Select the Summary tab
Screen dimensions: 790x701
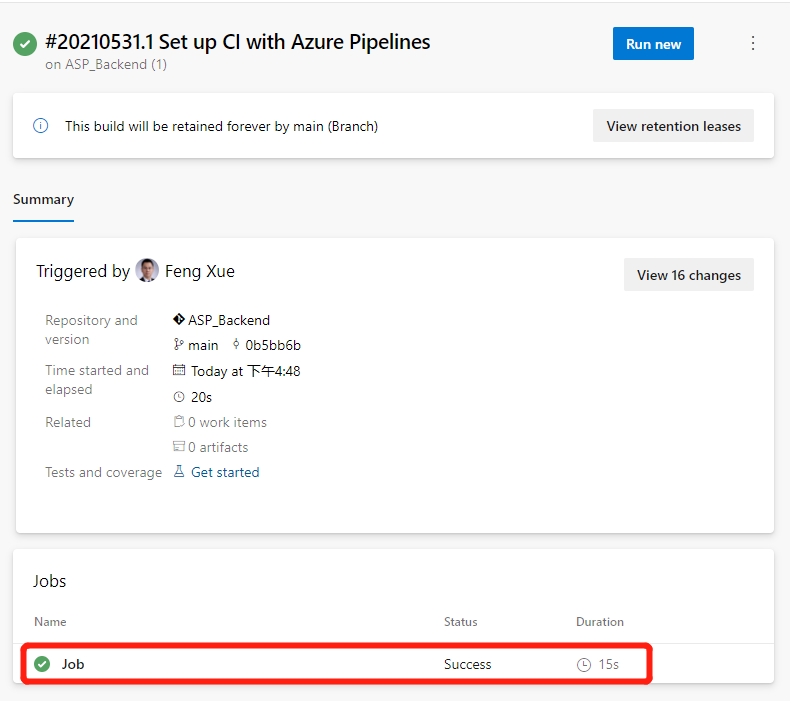(x=43, y=200)
